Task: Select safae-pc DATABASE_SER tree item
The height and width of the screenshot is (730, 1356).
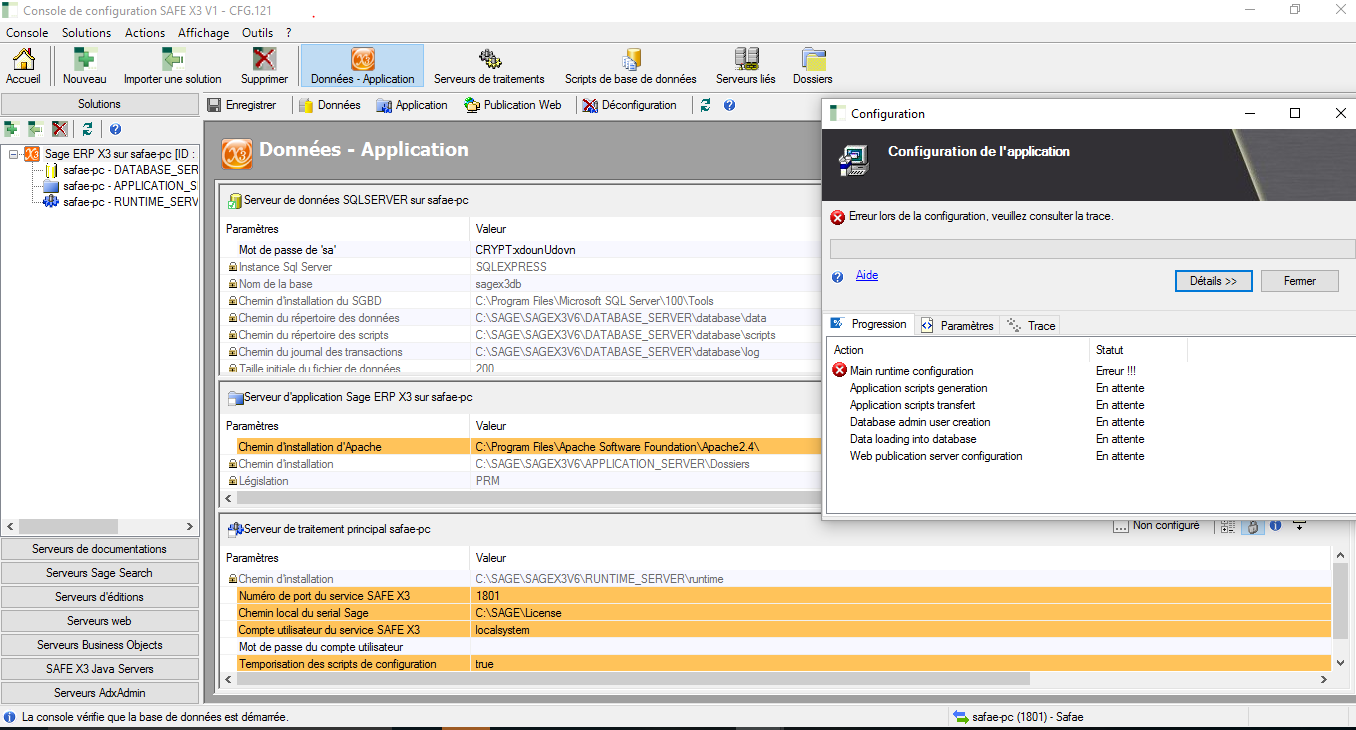Action: 121,170
